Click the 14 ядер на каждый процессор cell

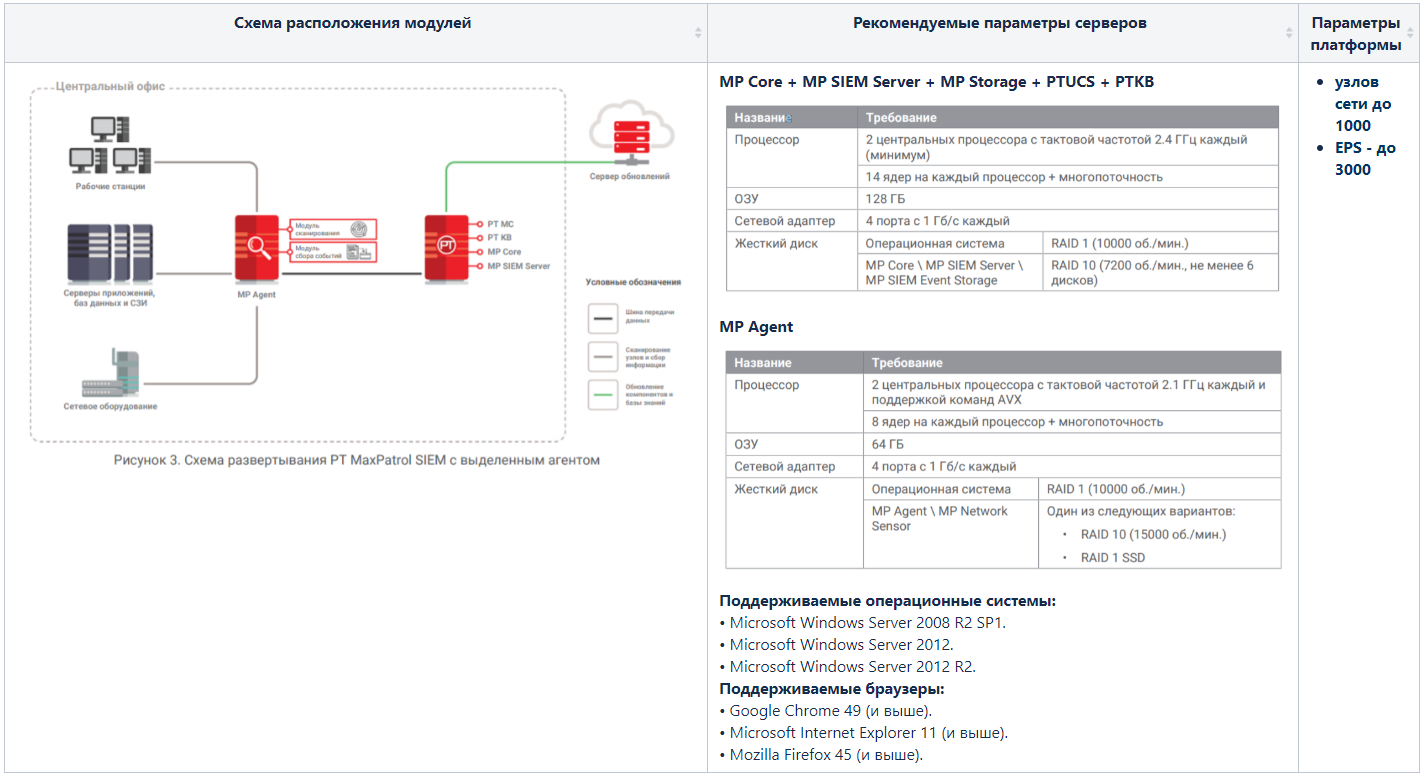tap(1068, 177)
